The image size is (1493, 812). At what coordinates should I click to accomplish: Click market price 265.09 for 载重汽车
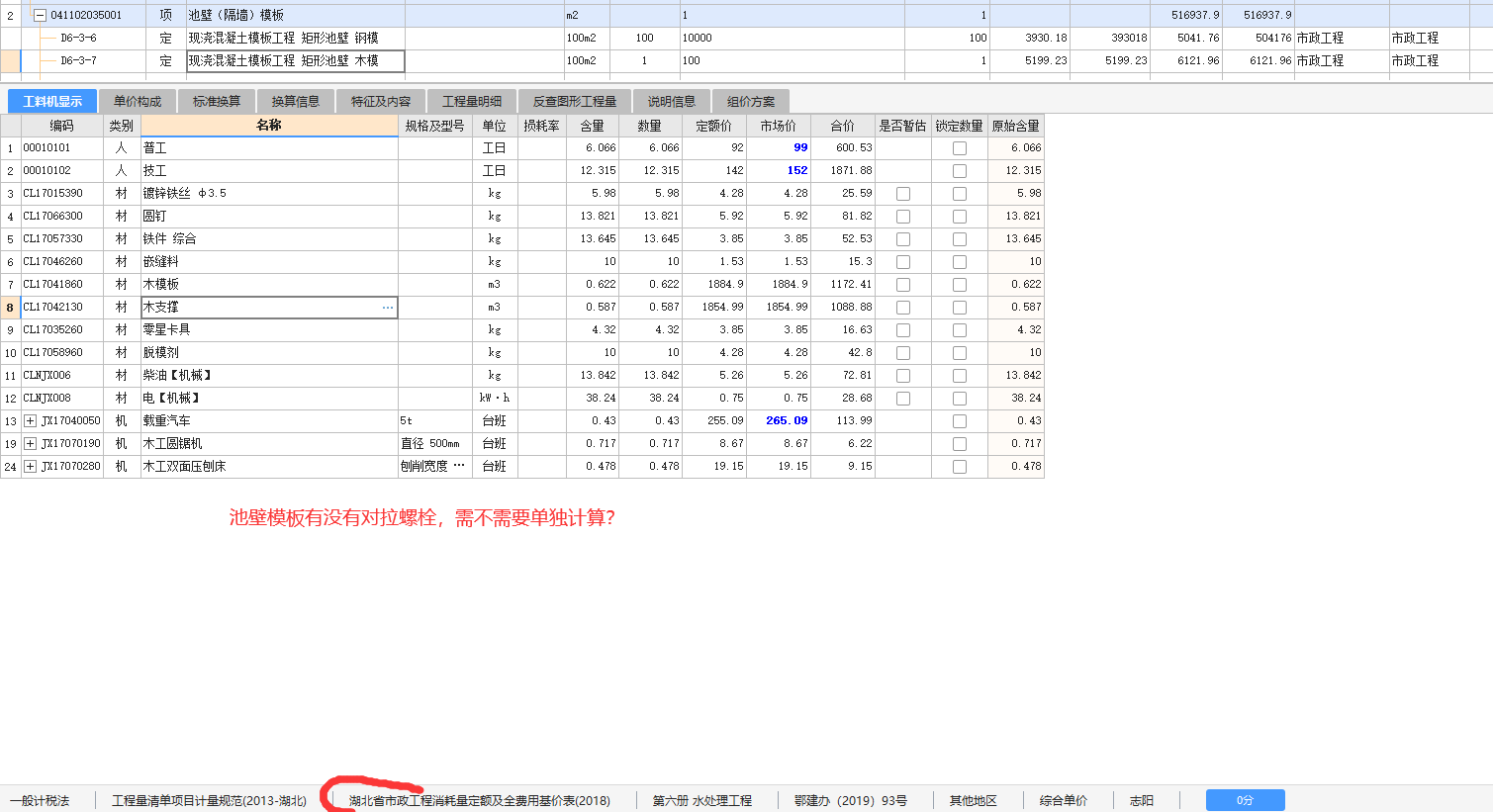pos(787,420)
